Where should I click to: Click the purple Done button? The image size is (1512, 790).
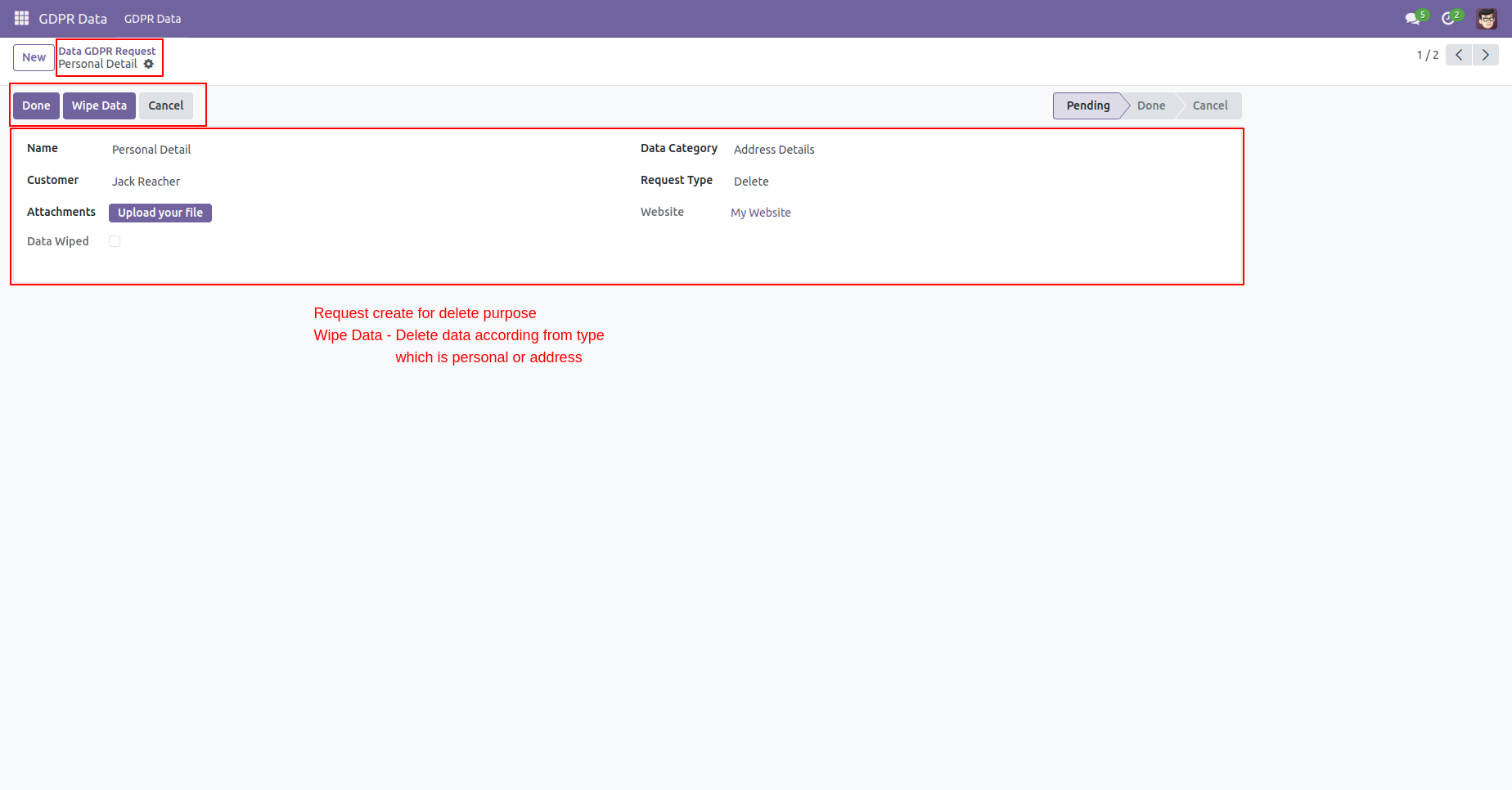(36, 105)
